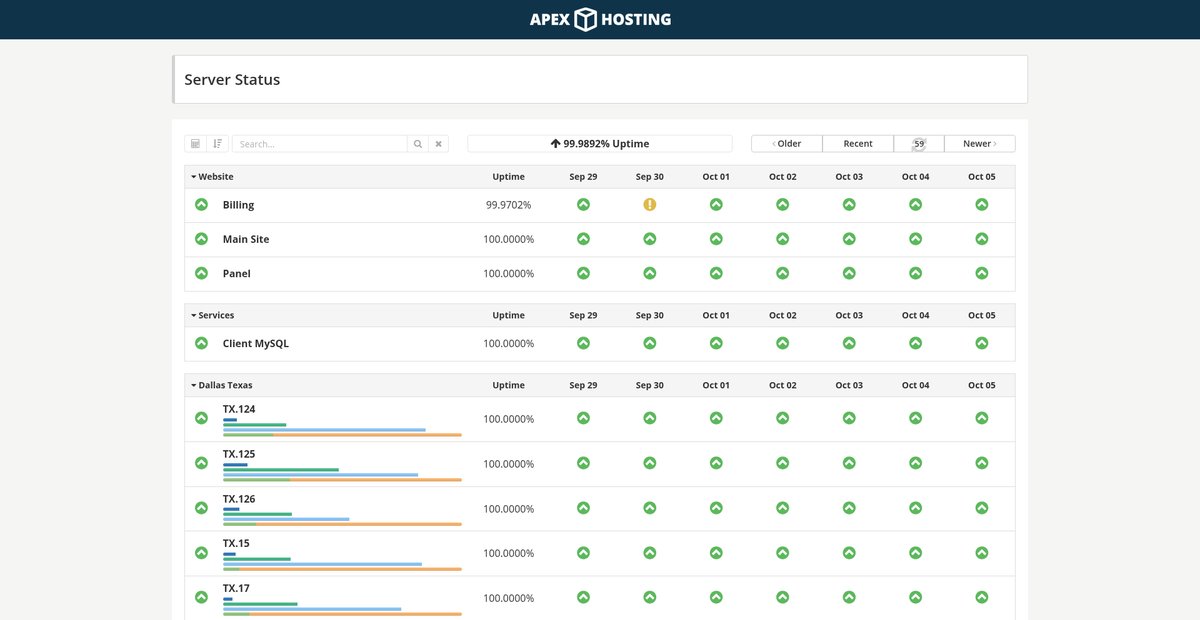Viewport: 1200px width, 620px height.
Task: Click TX.15's light blue usage bar
Action: point(322,564)
